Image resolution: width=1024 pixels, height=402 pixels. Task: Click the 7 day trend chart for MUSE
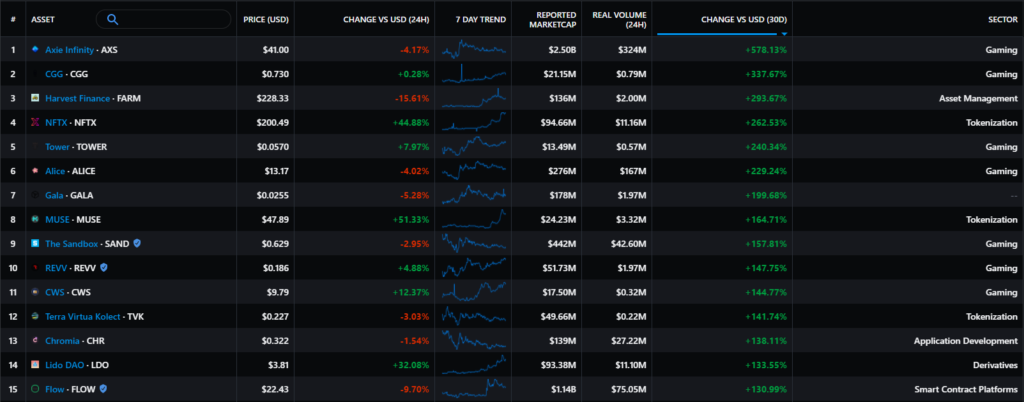pos(475,219)
